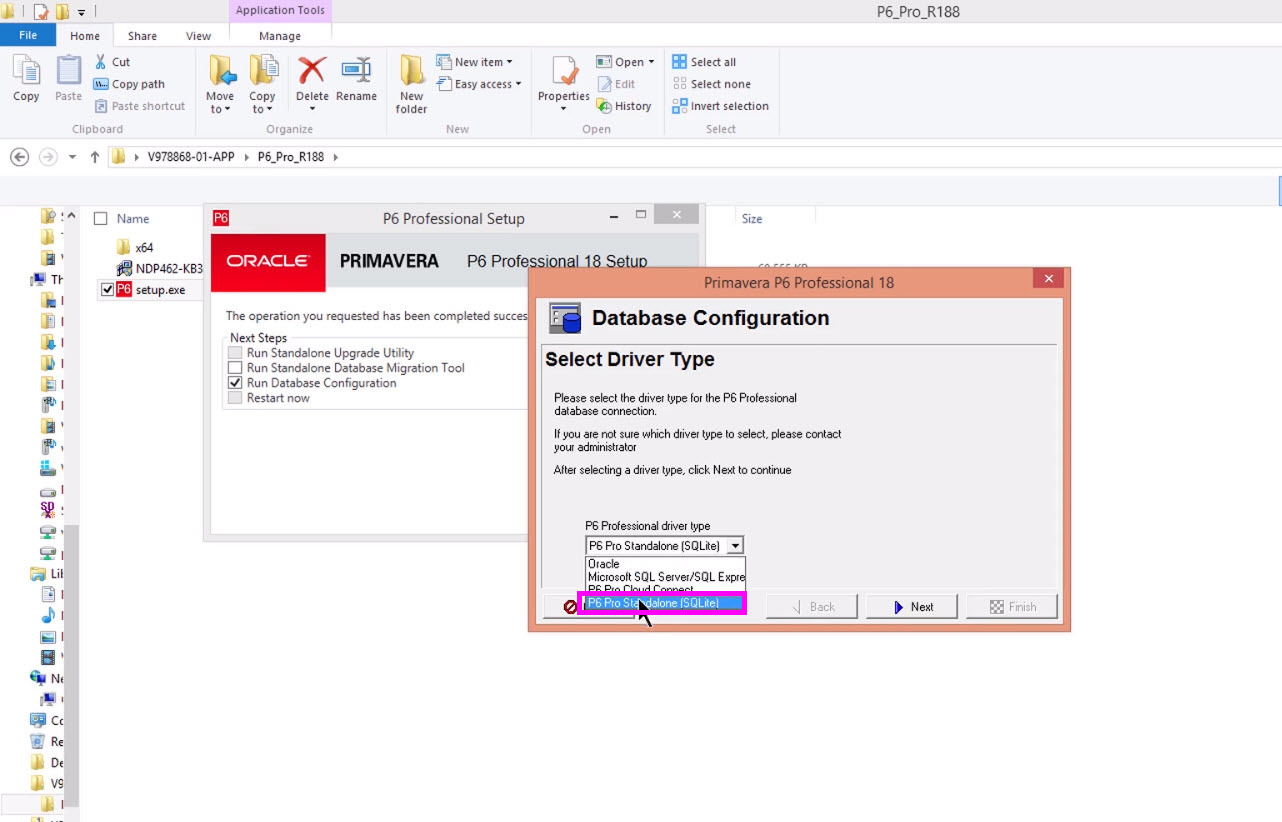Click Copy path in ribbon
Image resolution: width=1282 pixels, height=822 pixels.
tap(129, 84)
